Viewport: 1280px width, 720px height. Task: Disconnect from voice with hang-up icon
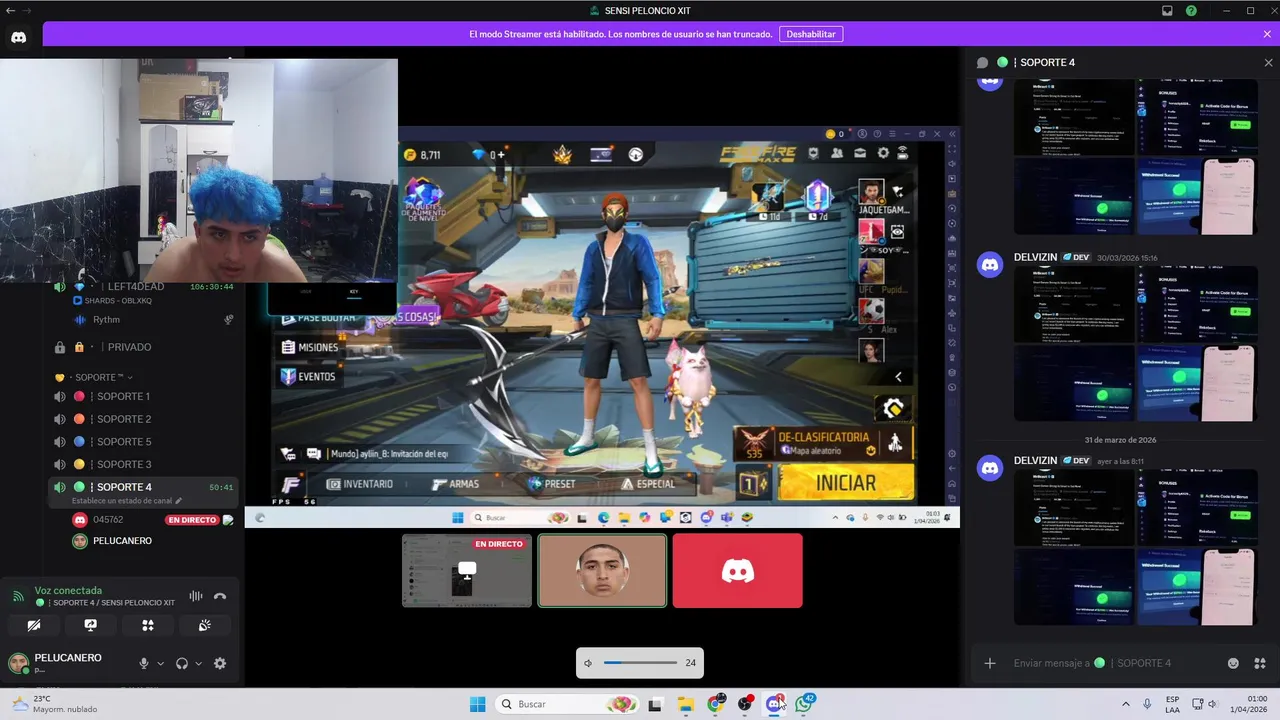click(220, 596)
